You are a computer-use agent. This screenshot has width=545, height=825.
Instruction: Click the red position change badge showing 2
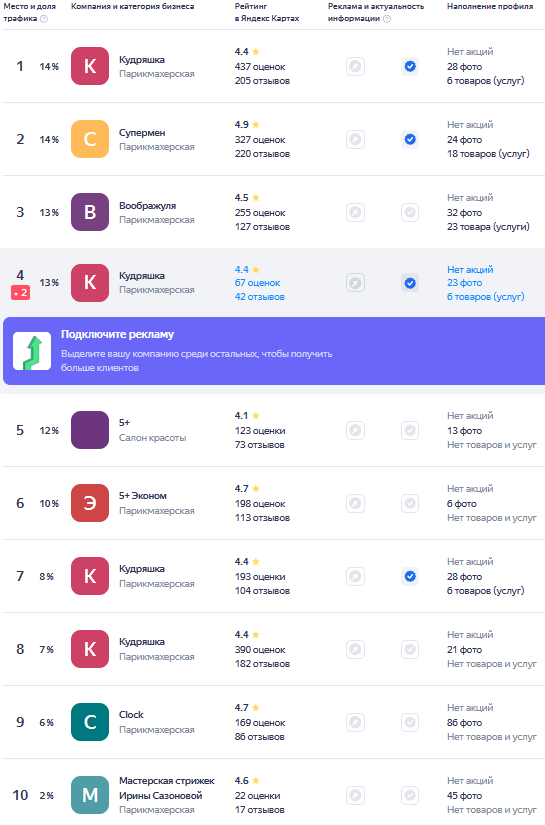[x=21, y=293]
